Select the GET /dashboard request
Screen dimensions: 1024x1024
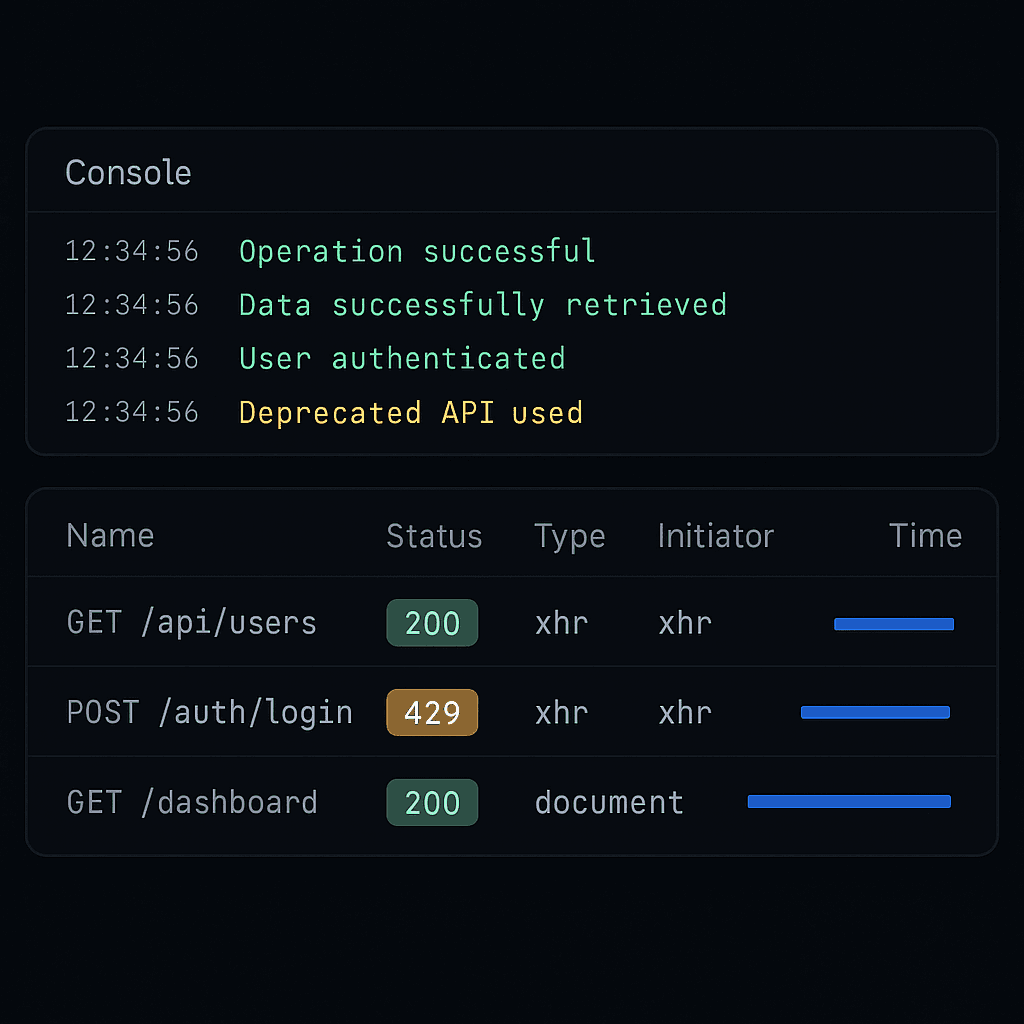(191, 802)
